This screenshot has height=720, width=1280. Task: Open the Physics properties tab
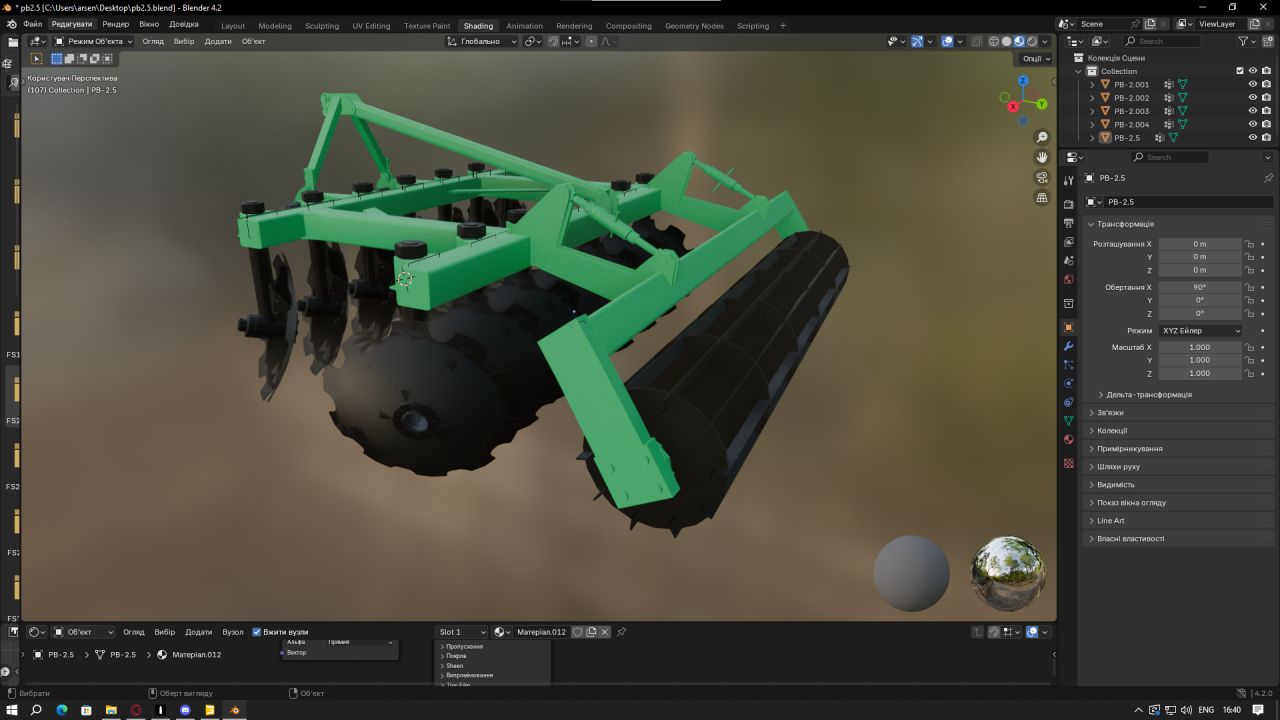click(x=1068, y=383)
